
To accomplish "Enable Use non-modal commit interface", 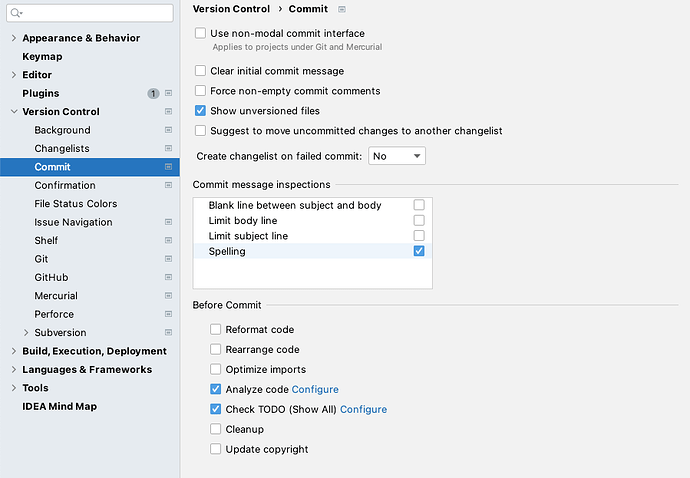I will pos(200,33).
